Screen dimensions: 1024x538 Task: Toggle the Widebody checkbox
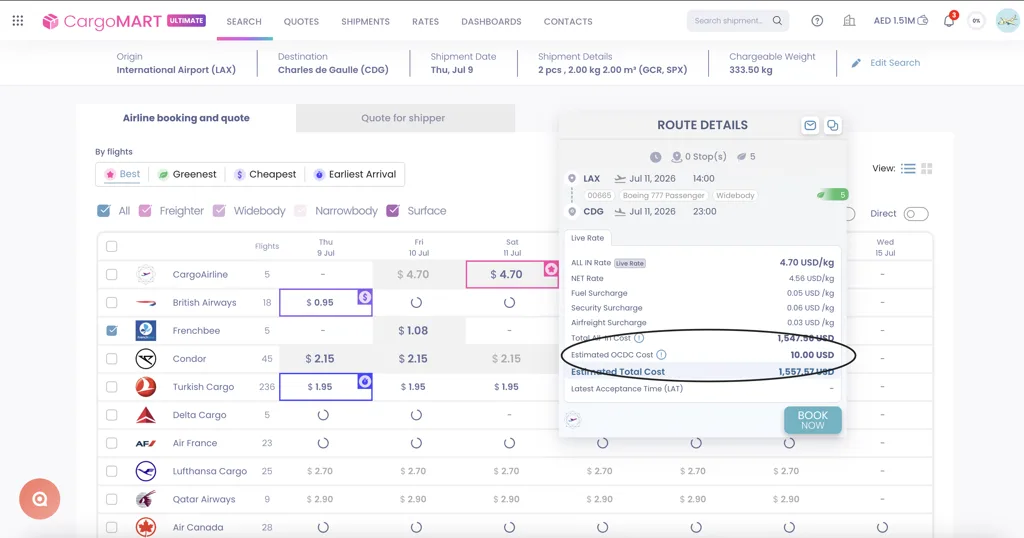(219, 211)
